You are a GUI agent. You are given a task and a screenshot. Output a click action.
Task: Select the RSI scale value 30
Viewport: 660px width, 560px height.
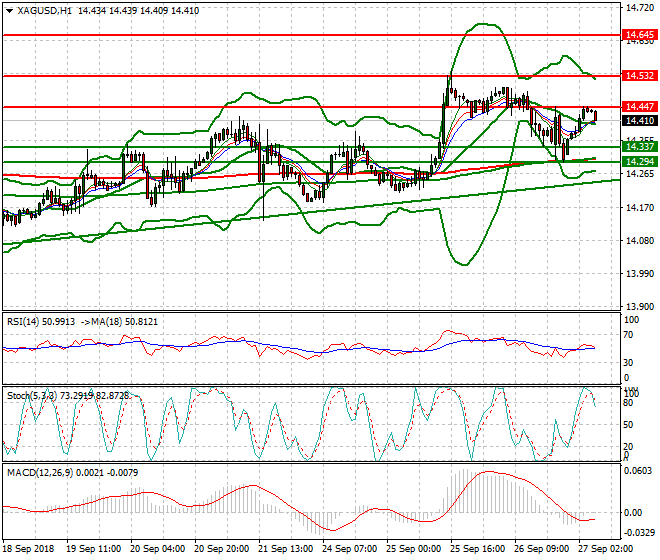point(628,363)
